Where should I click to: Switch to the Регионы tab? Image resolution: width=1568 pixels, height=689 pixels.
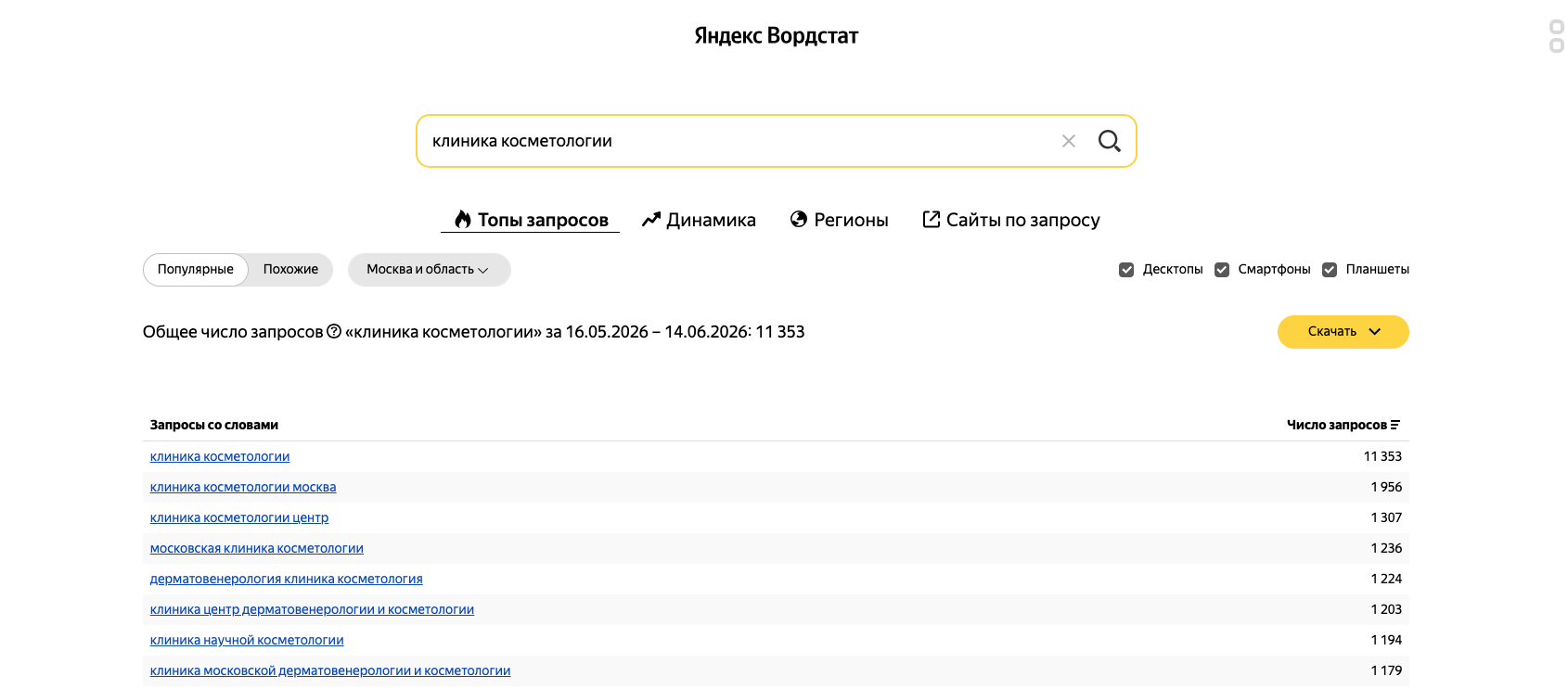(840, 220)
